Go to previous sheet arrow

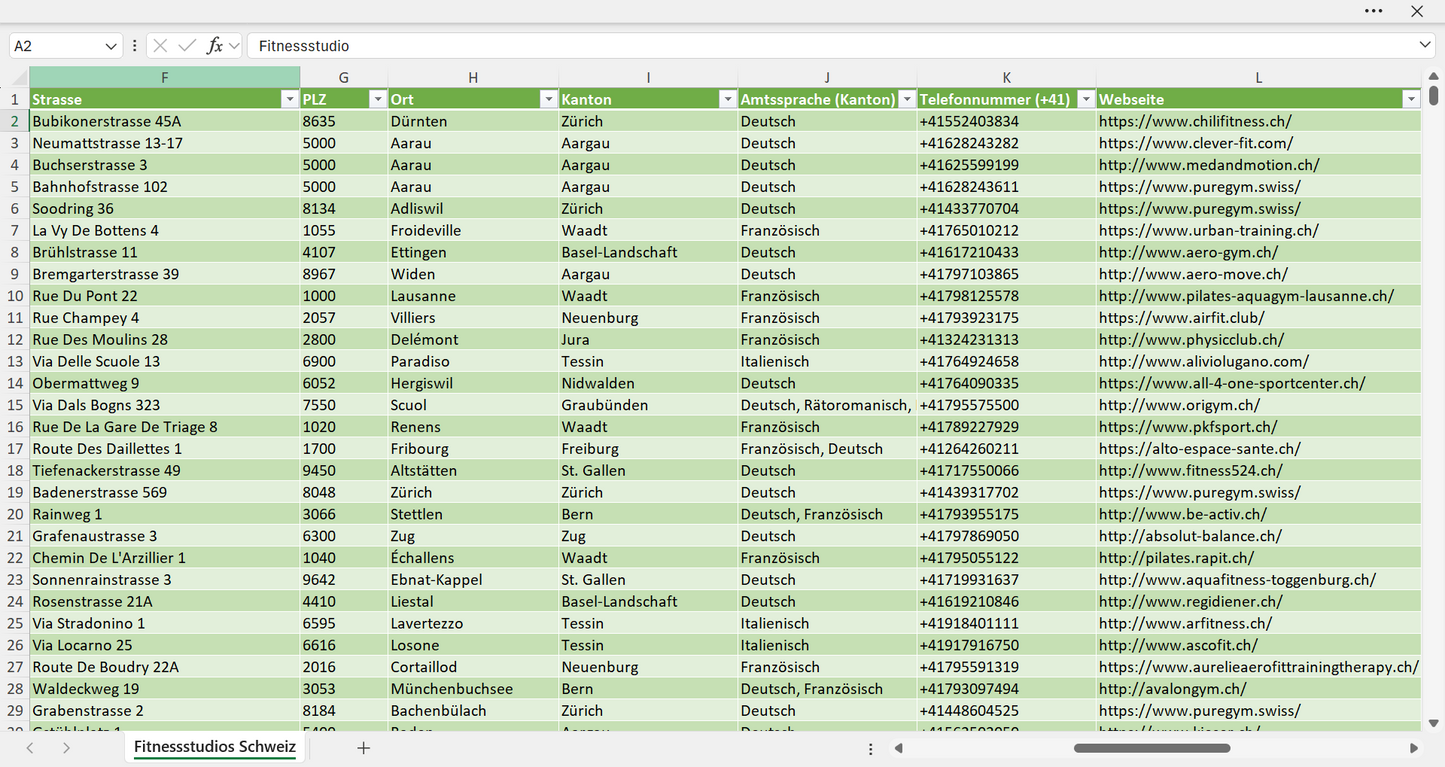30,748
